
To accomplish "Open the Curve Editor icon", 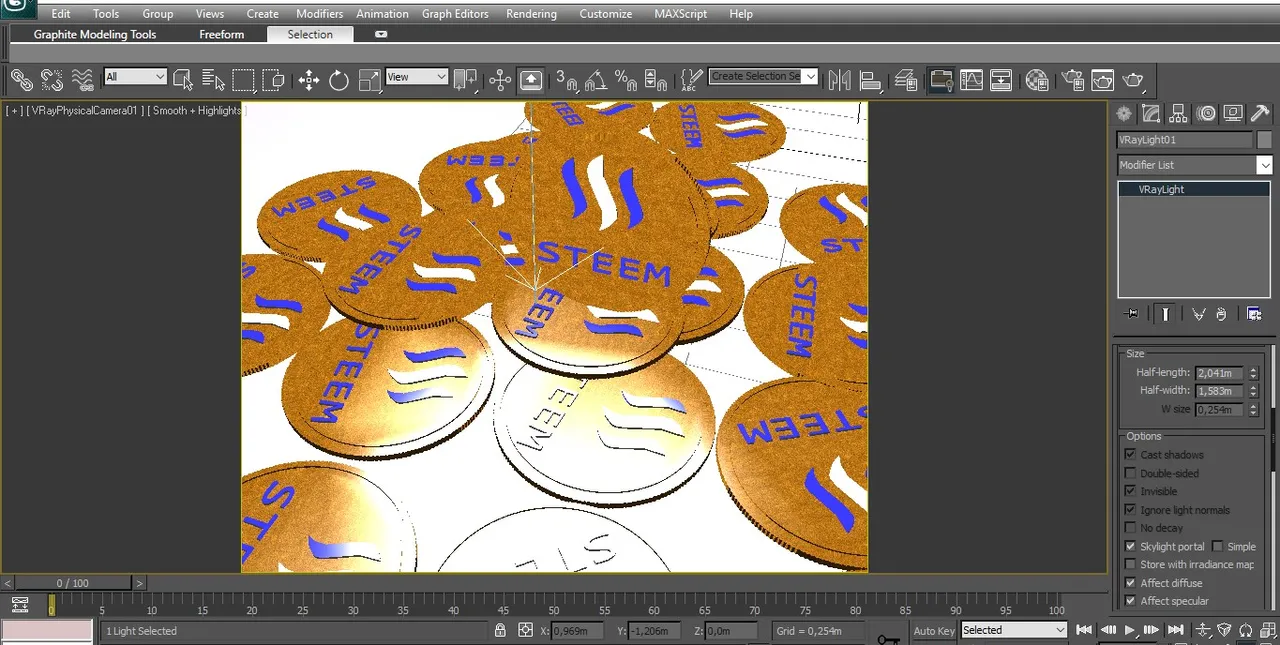I will tap(971, 79).
